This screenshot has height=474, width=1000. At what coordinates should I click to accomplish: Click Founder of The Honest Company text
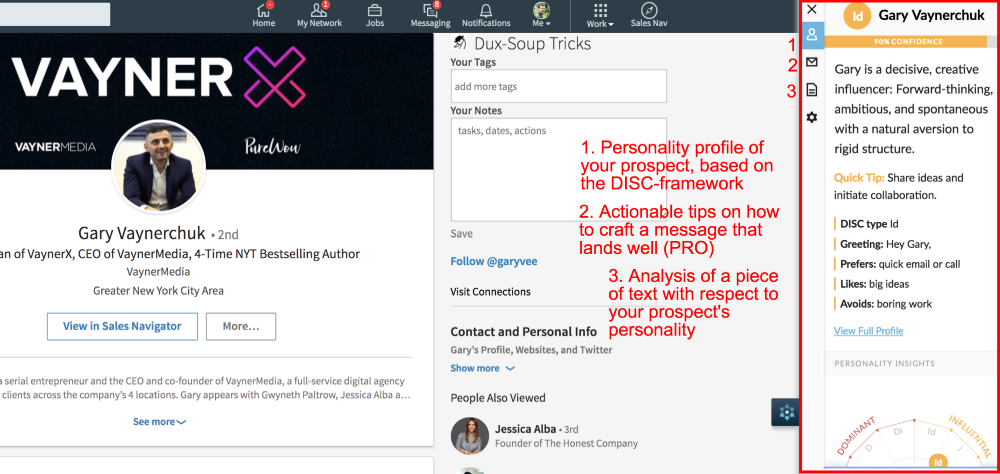coord(566,443)
